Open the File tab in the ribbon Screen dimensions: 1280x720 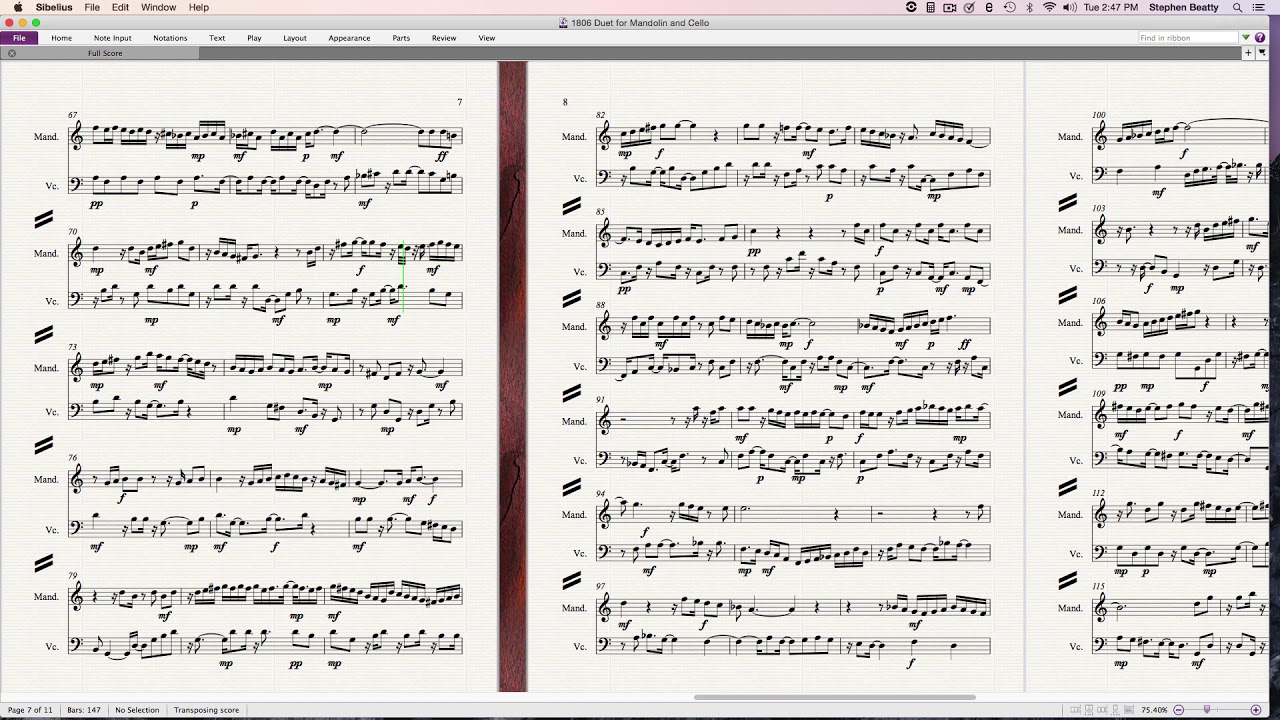[19, 38]
